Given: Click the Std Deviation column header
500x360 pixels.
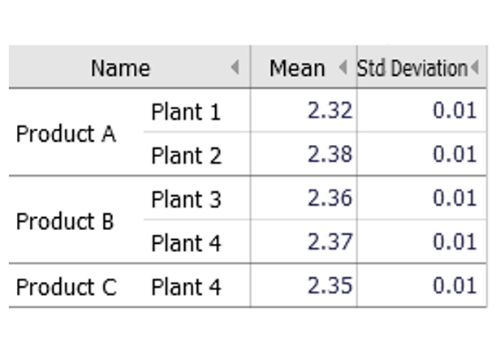Looking at the screenshot, I should pos(412,68).
